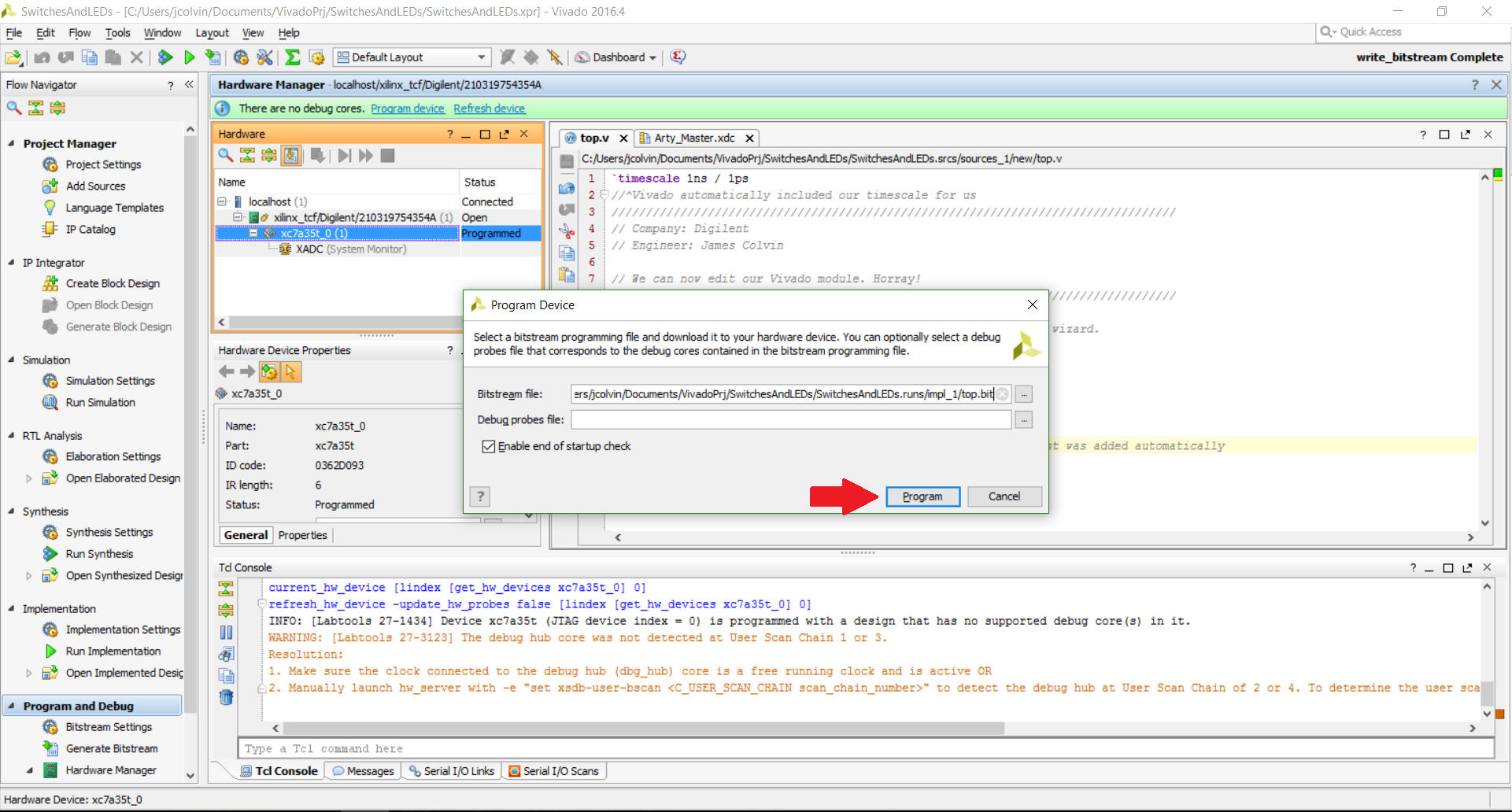Click the Run Synthesis toolbar icon
Screen dimensions: 1512x812
[165, 57]
